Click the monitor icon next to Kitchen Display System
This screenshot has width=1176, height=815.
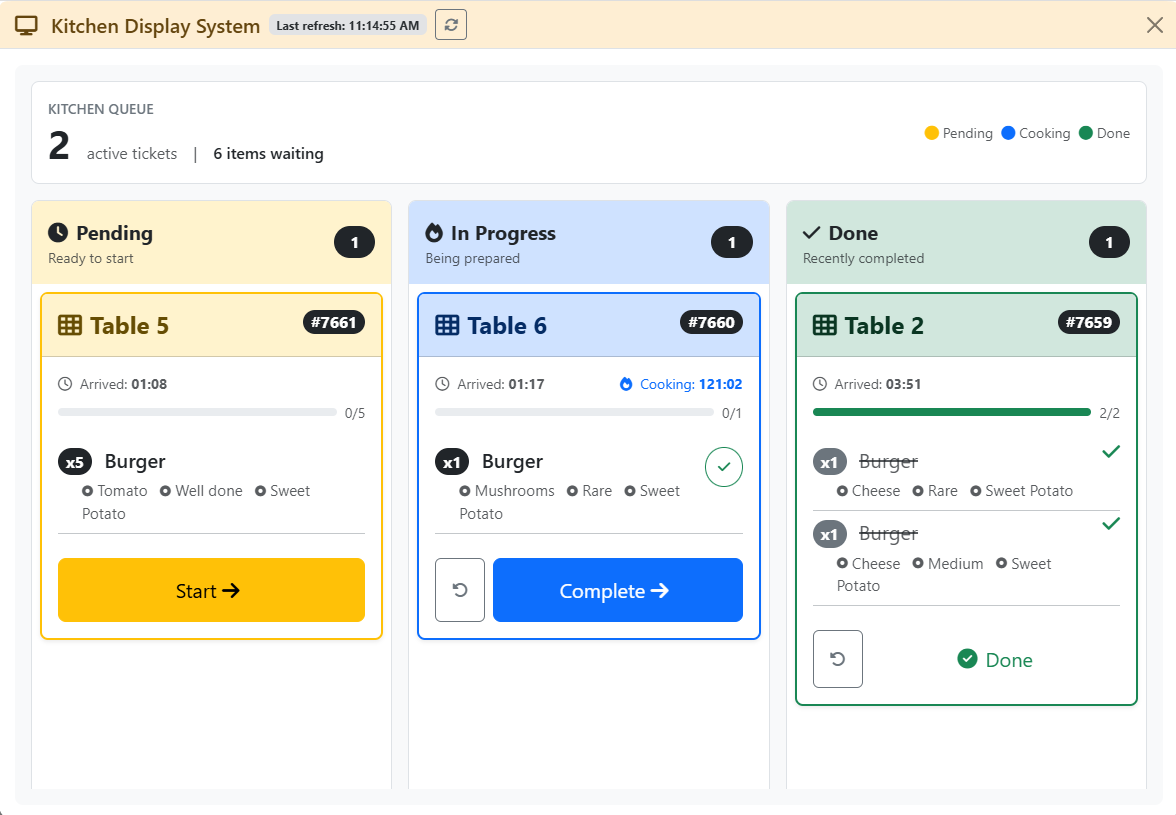[x=26, y=25]
